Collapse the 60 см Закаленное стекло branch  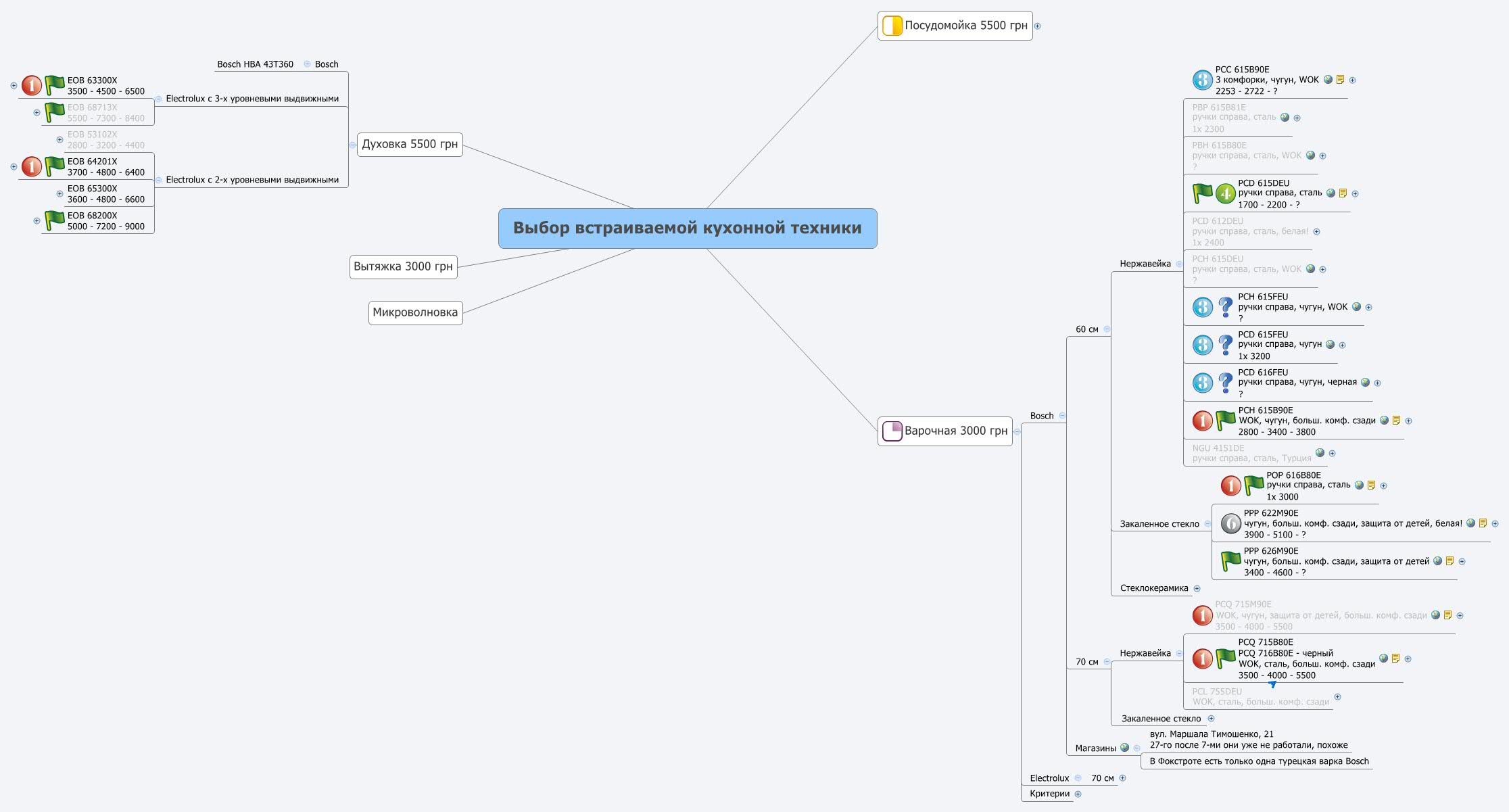pyautogui.click(x=1207, y=523)
